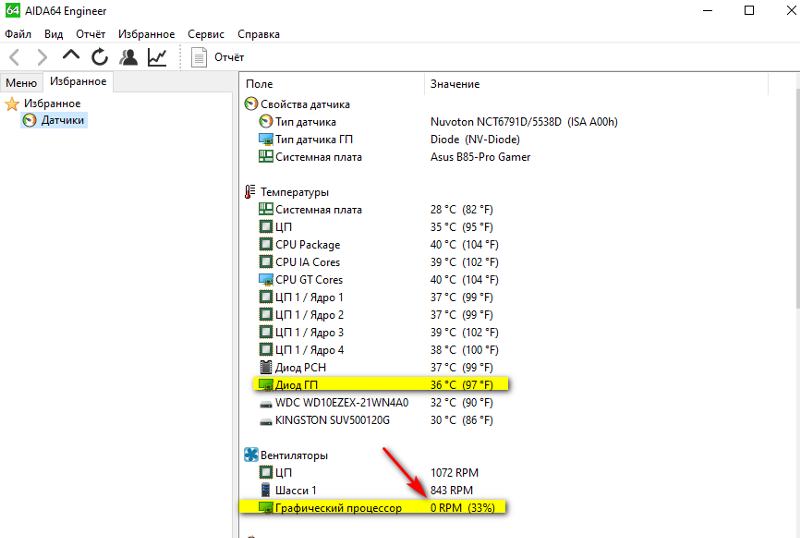Click the AIDA64 app icon in the title bar
800x538 pixels.
click(12, 10)
